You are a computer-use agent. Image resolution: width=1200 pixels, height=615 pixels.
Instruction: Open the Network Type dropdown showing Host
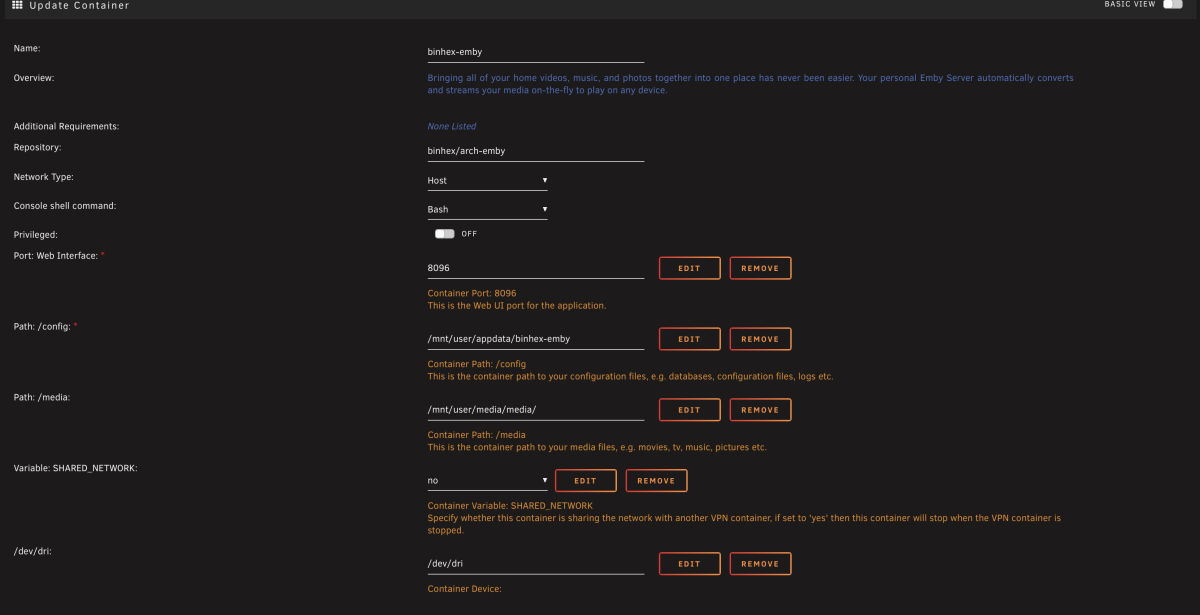(487, 180)
